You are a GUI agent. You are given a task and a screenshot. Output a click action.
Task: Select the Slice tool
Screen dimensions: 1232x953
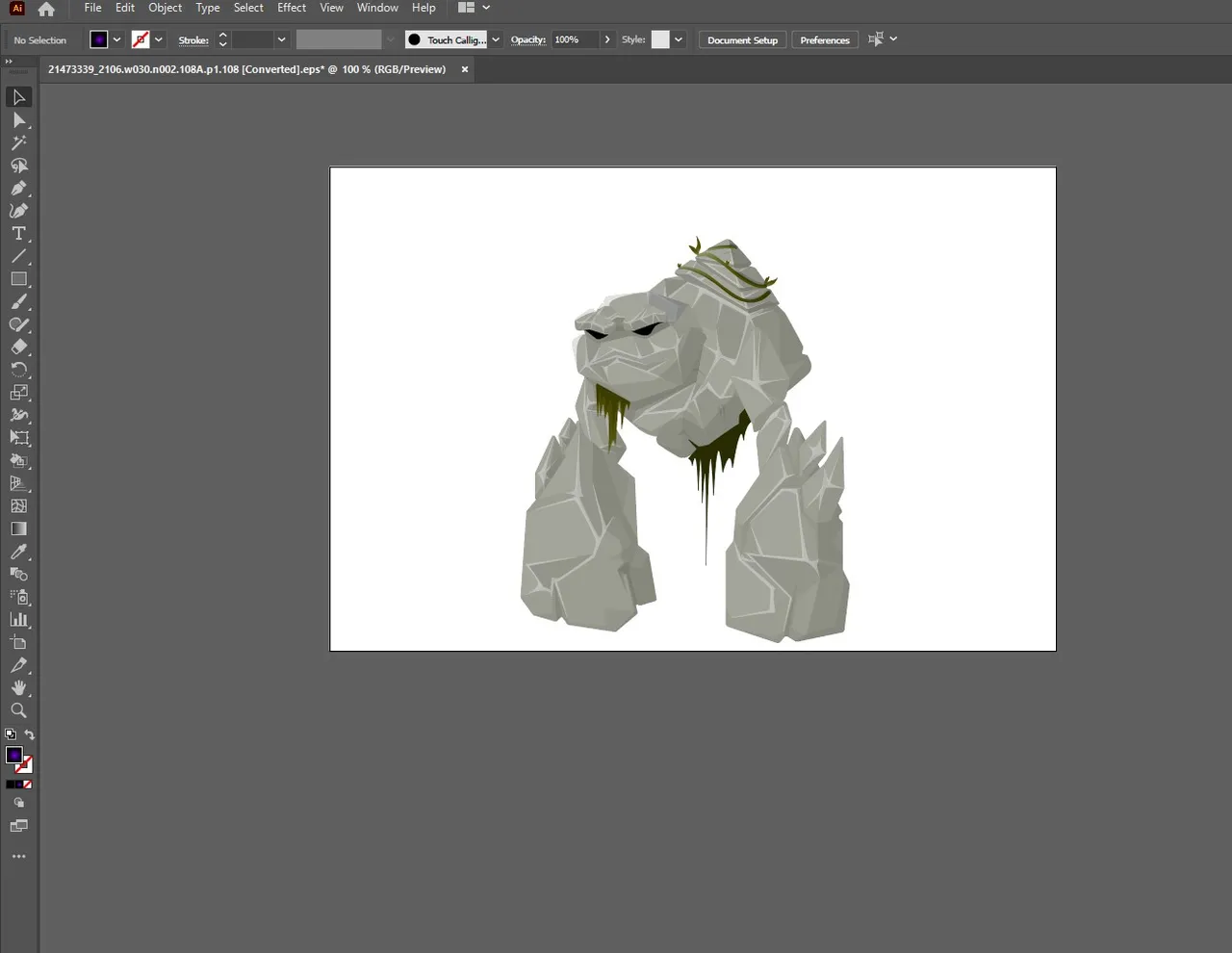[18, 665]
